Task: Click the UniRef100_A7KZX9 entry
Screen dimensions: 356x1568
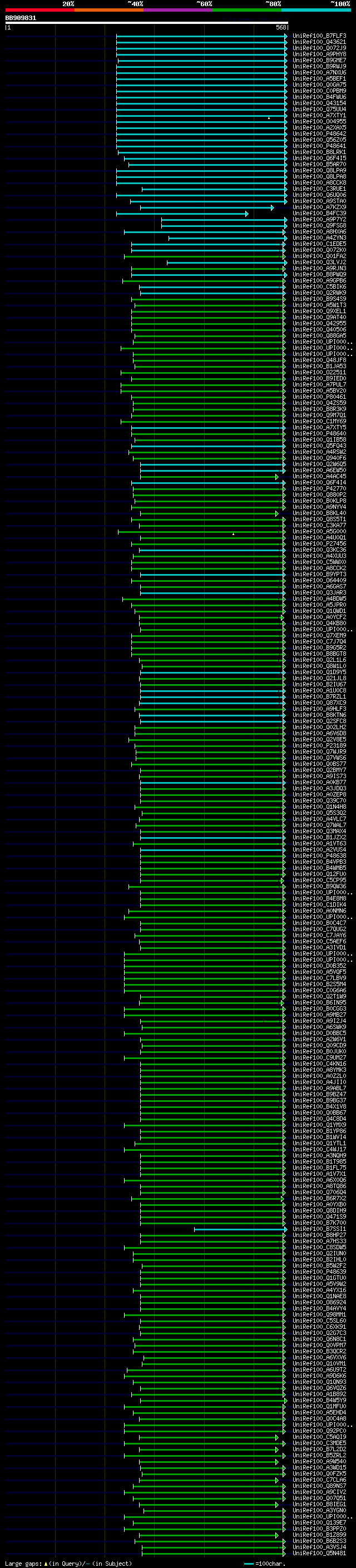Action: pos(319,207)
